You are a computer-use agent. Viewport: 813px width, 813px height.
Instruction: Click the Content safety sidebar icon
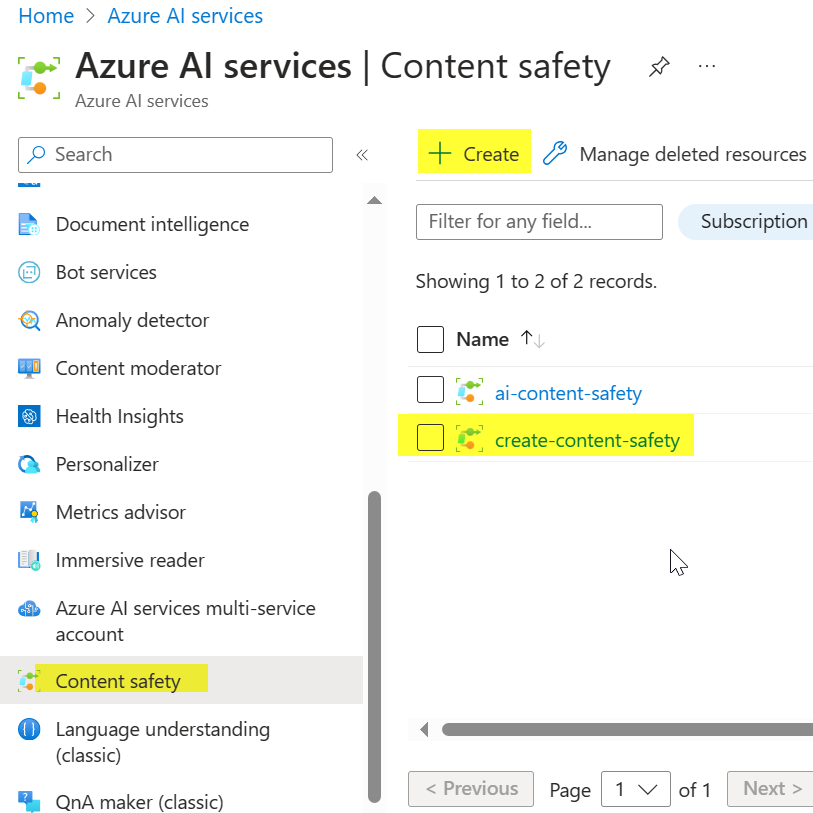[29, 681]
